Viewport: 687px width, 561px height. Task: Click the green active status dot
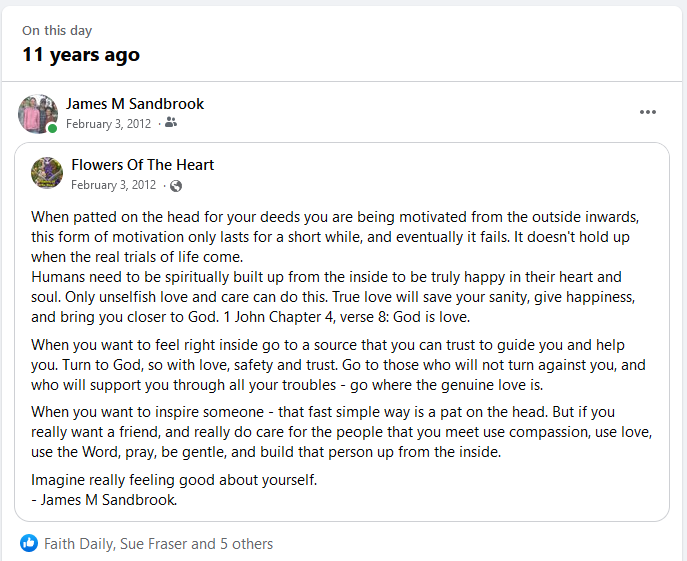click(52, 128)
